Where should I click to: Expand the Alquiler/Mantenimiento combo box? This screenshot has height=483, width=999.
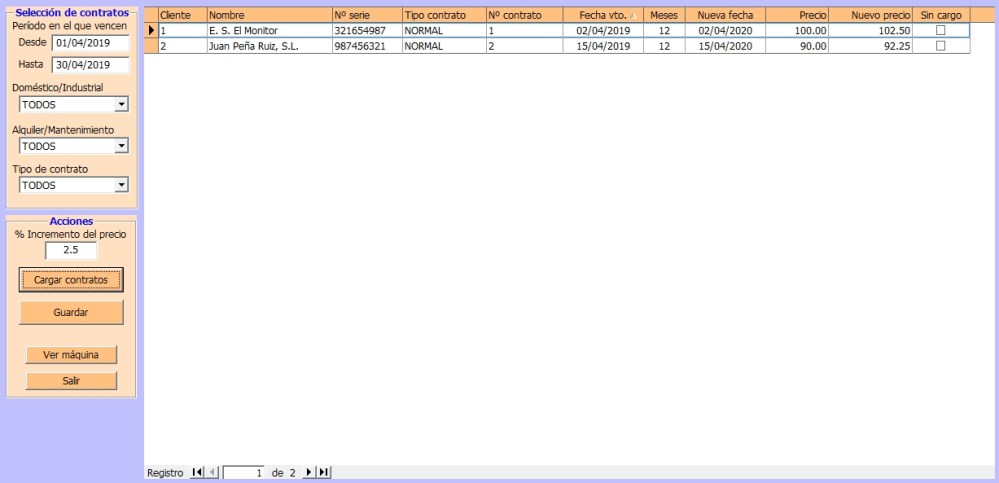pos(121,146)
